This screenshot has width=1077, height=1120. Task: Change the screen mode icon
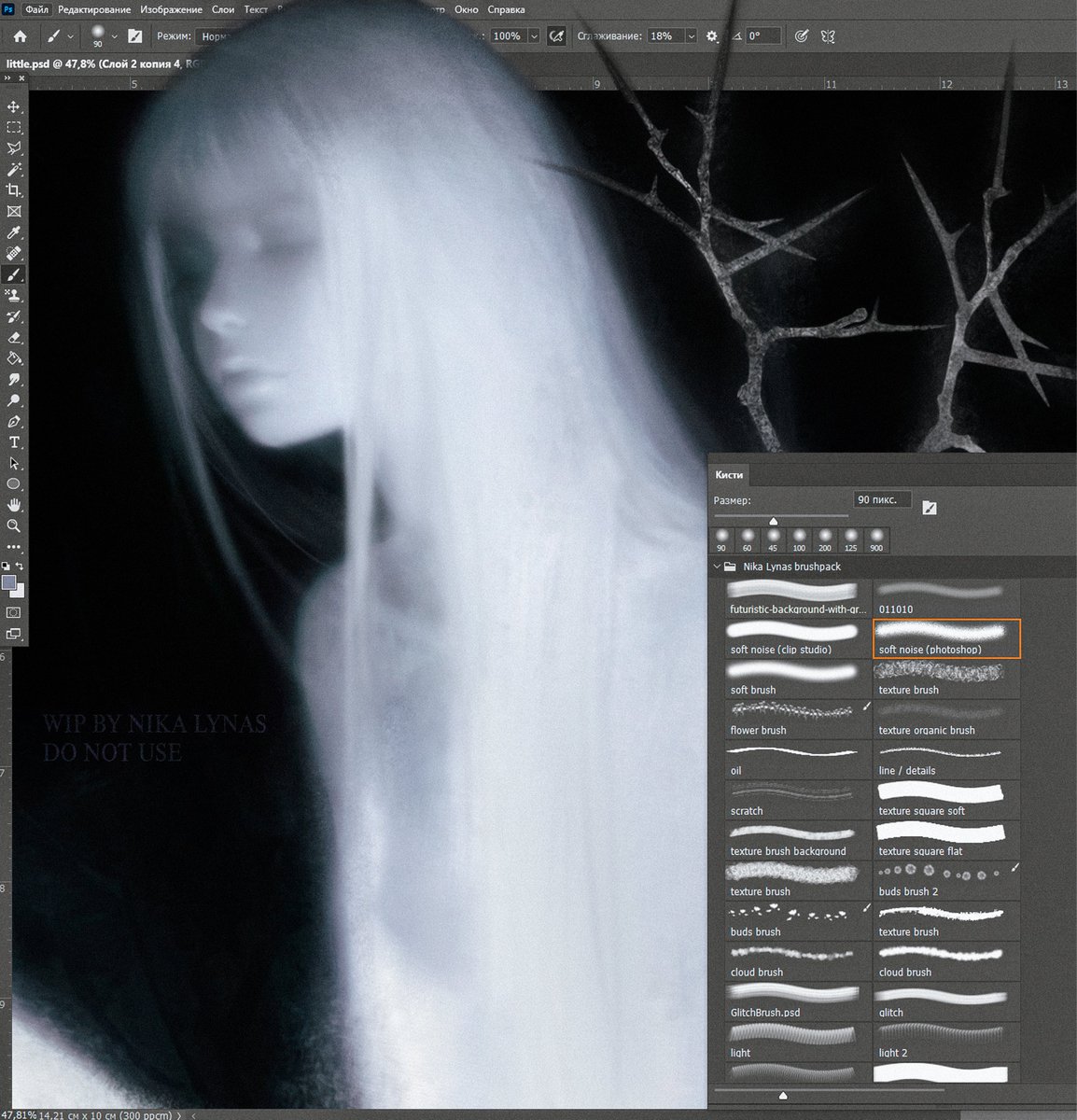pos(14,635)
